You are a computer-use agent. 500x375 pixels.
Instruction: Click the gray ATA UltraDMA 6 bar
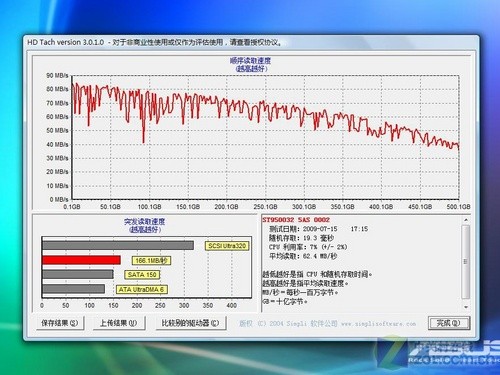coord(73,289)
